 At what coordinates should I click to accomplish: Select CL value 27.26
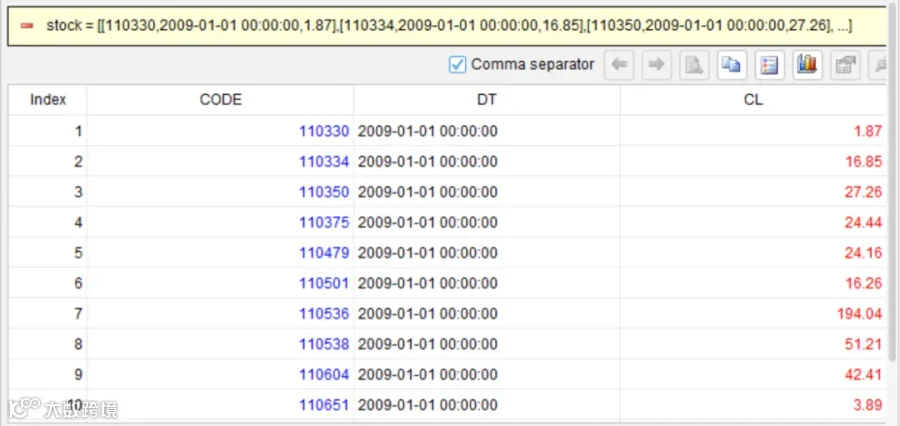click(x=863, y=192)
